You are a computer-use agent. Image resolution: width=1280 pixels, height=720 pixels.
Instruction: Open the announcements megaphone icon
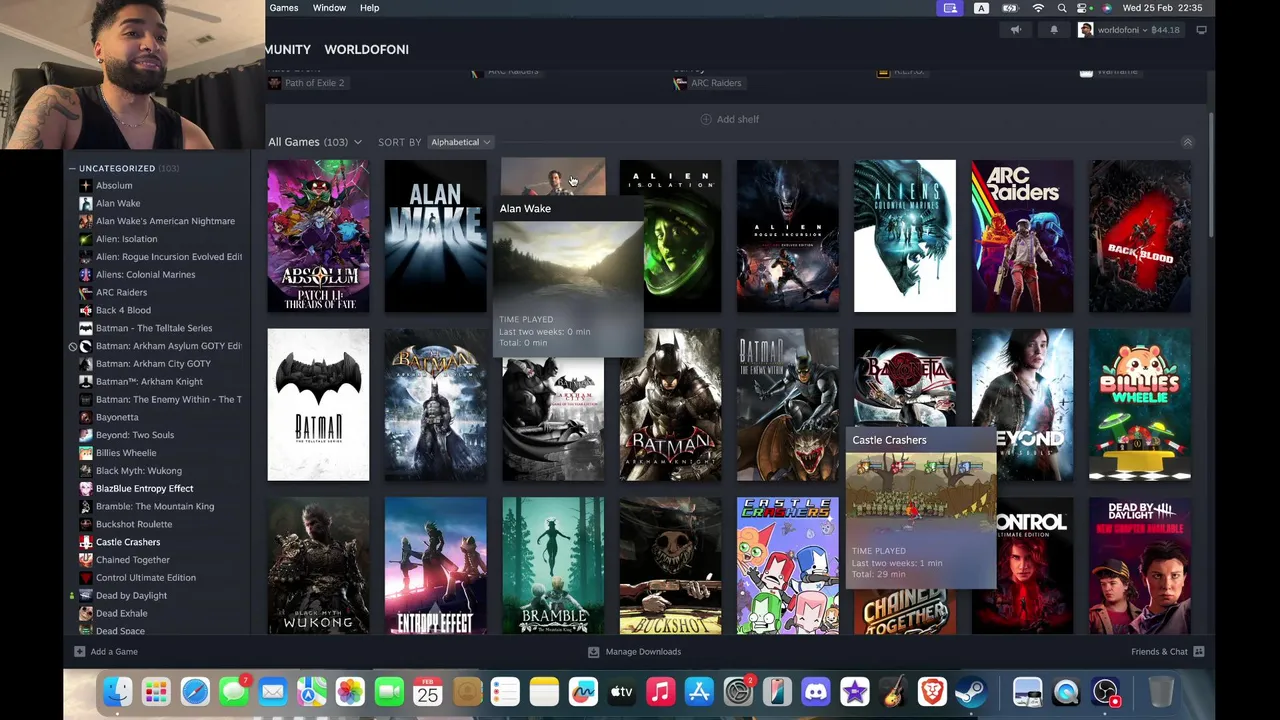click(x=1015, y=30)
